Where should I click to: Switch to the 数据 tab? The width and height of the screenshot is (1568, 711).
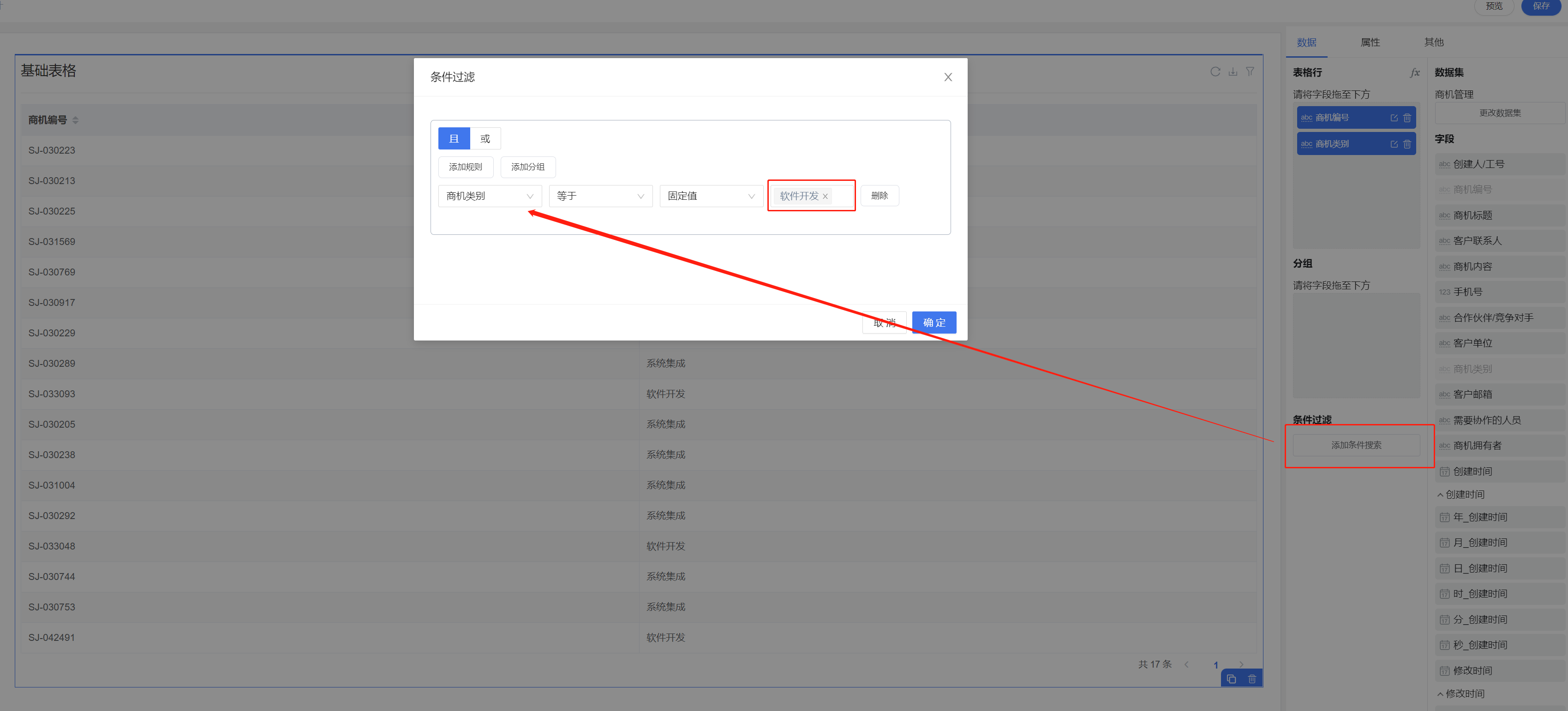pos(1306,42)
